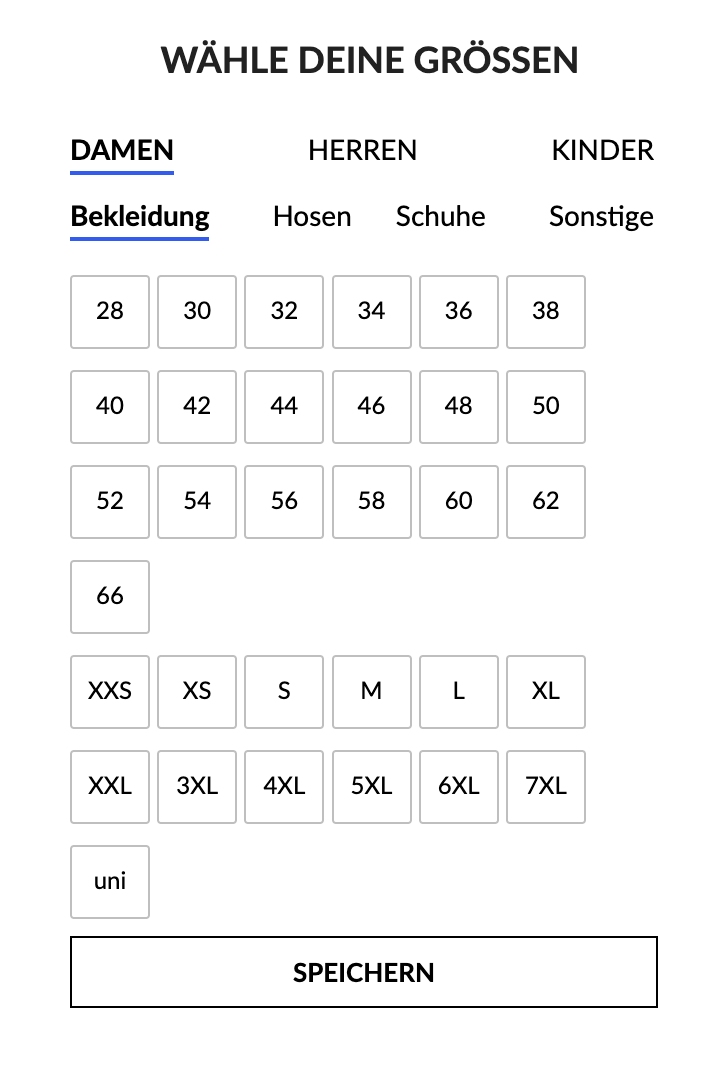The height and width of the screenshot is (1068, 724).
Task: Select the Bekleidung sub-tab
Action: coord(140,217)
